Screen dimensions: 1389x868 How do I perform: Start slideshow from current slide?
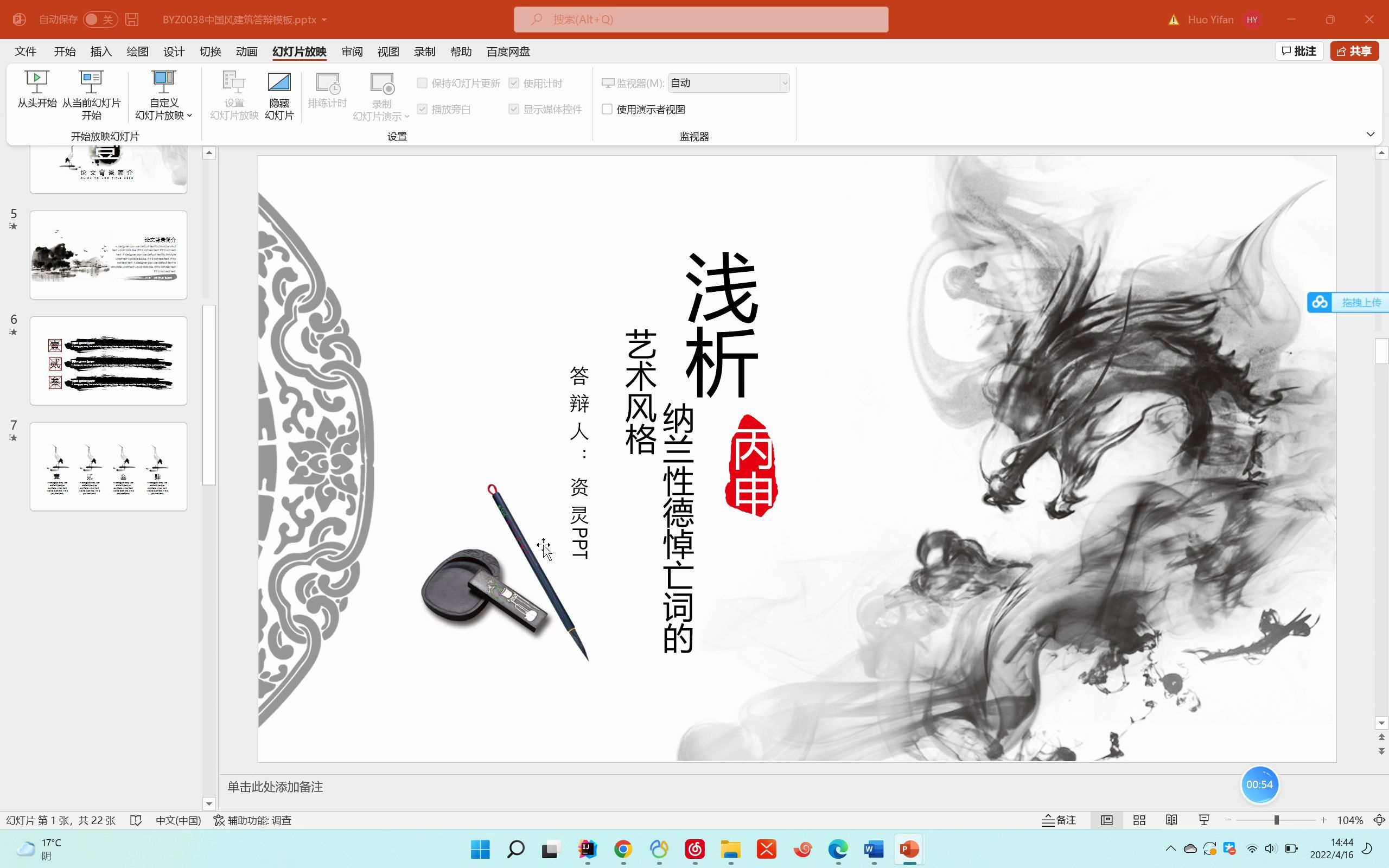click(x=91, y=95)
